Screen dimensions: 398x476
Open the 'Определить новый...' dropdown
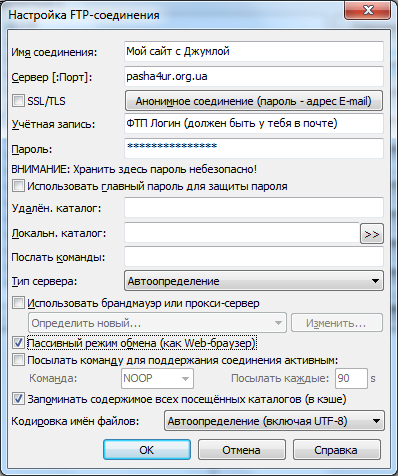[x=157, y=323]
